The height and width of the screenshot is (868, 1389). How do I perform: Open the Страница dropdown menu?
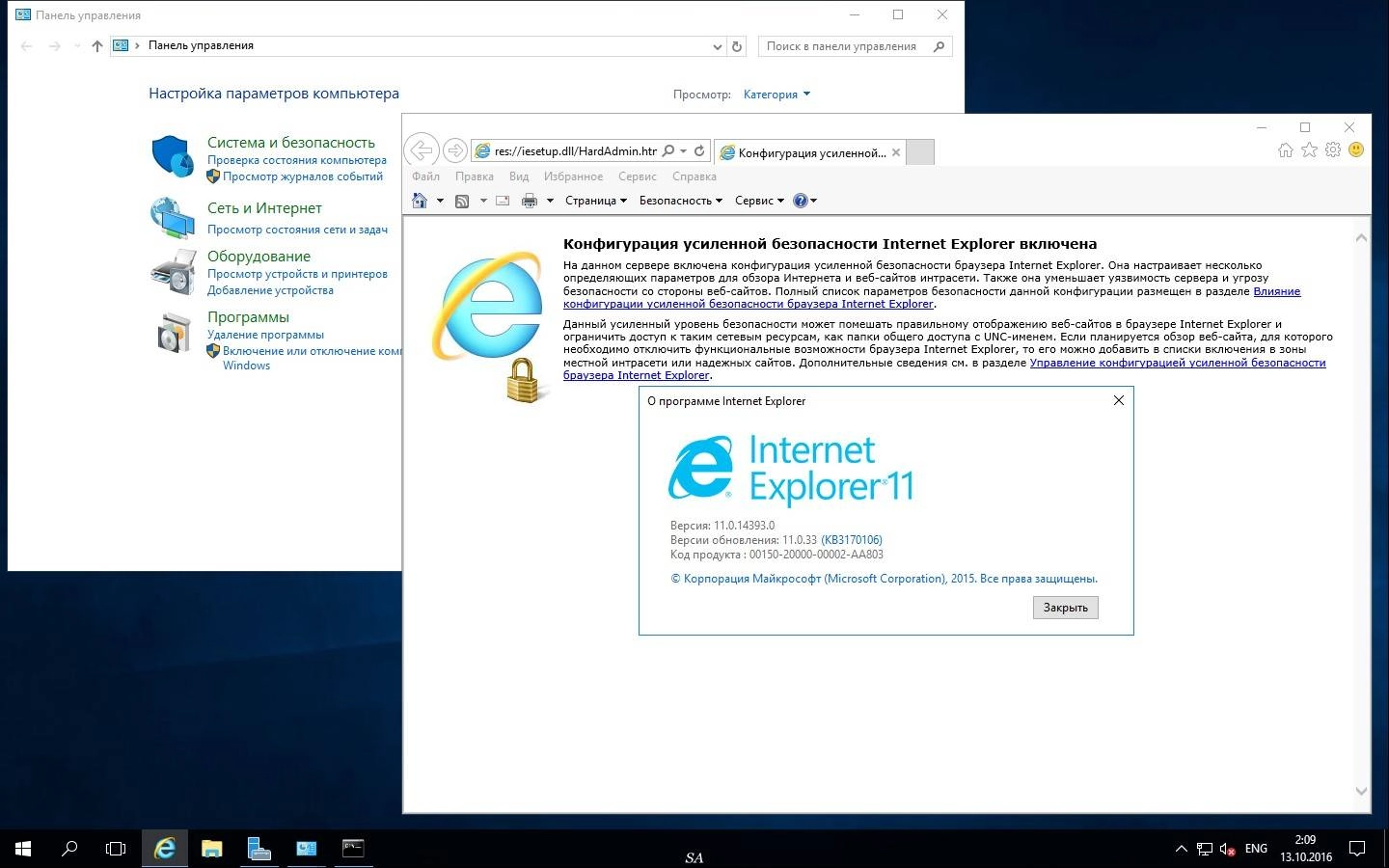pos(595,201)
